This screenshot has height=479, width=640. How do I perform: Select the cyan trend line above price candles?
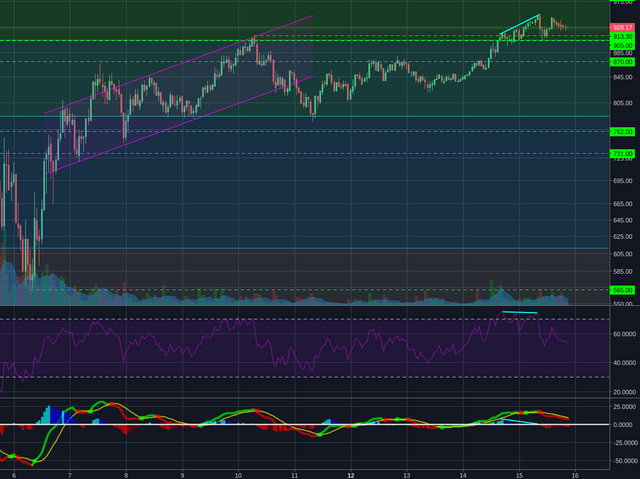pyautogui.click(x=520, y=24)
